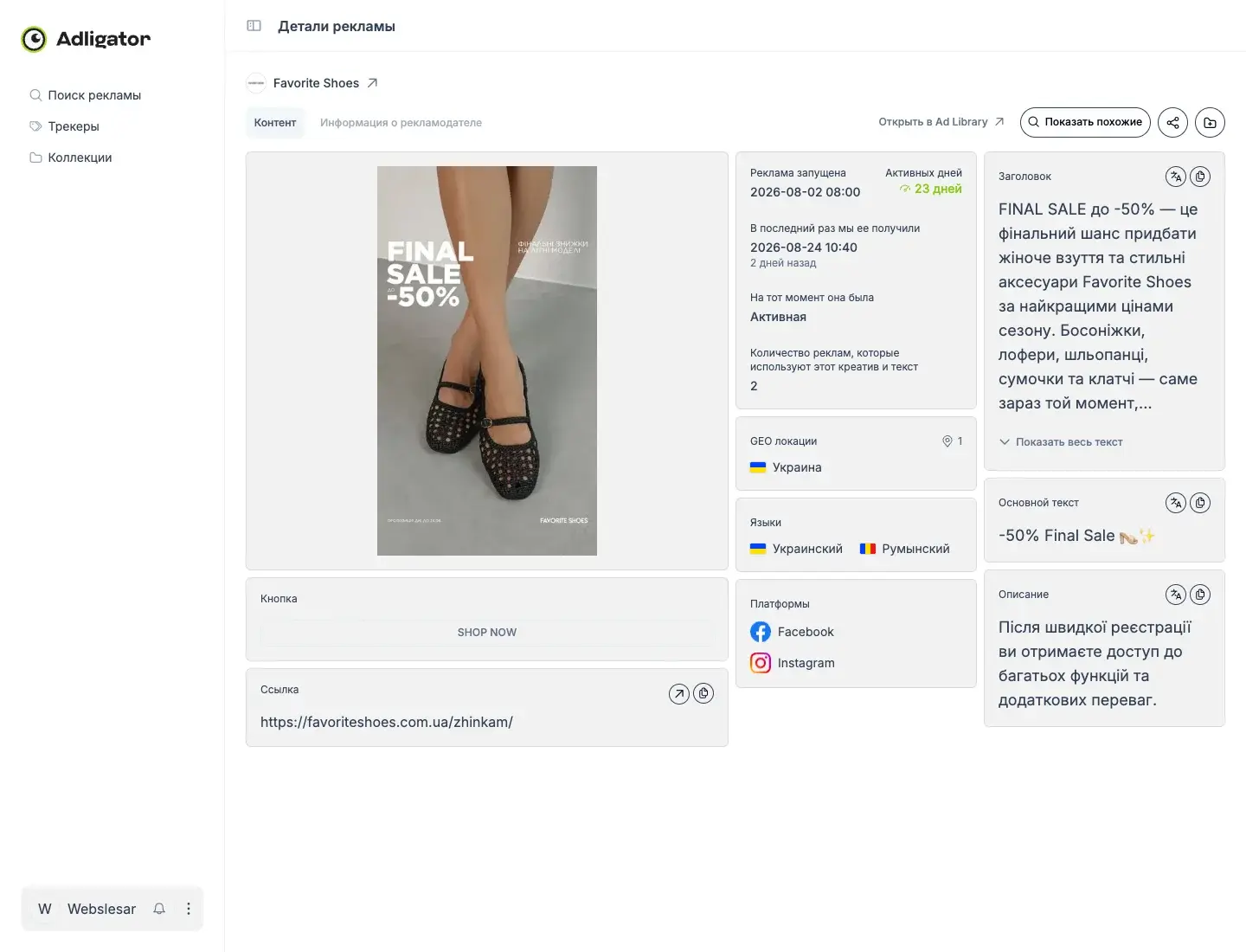Open notifications bell icon
Viewport: 1246px width, 952px height.
tap(159, 909)
